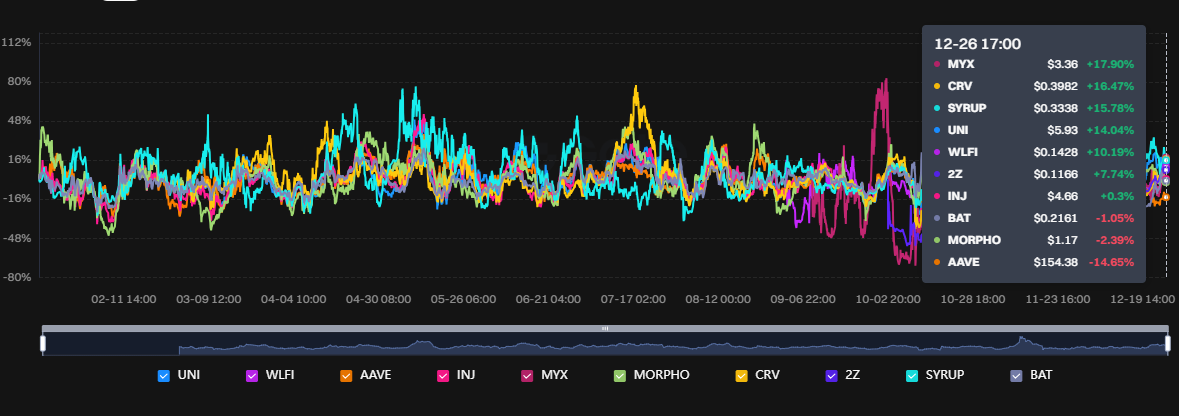Toggle SYRUP legend checkbox
Screen dimensions: 1179x416
[911, 375]
